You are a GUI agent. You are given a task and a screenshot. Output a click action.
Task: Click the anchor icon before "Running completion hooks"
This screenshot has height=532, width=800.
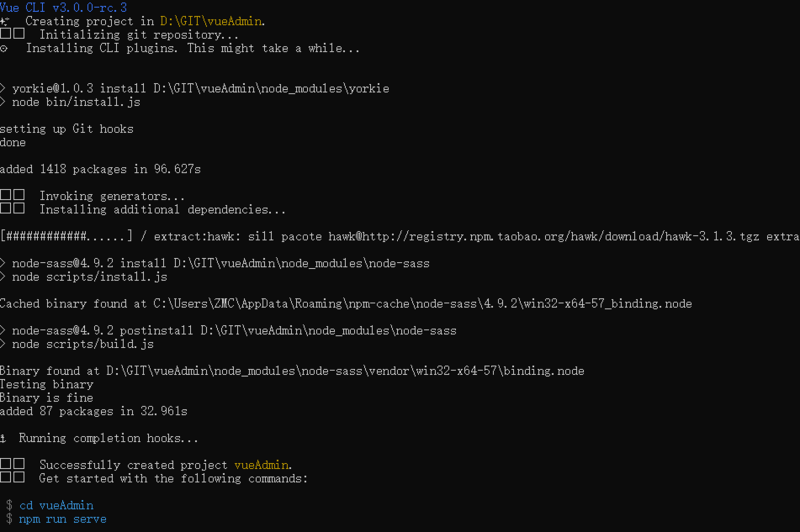click(5, 438)
